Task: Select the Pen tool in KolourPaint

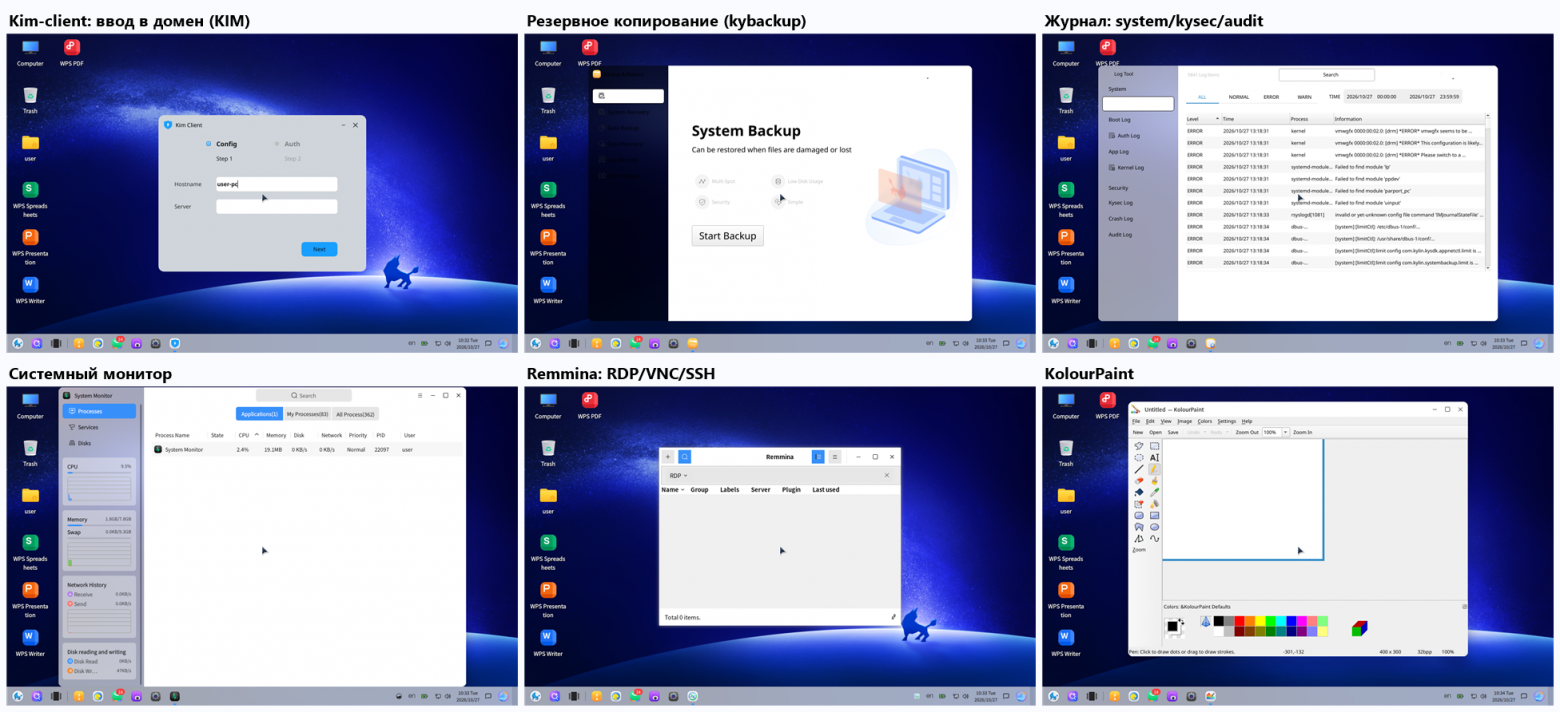Action: coord(1154,469)
